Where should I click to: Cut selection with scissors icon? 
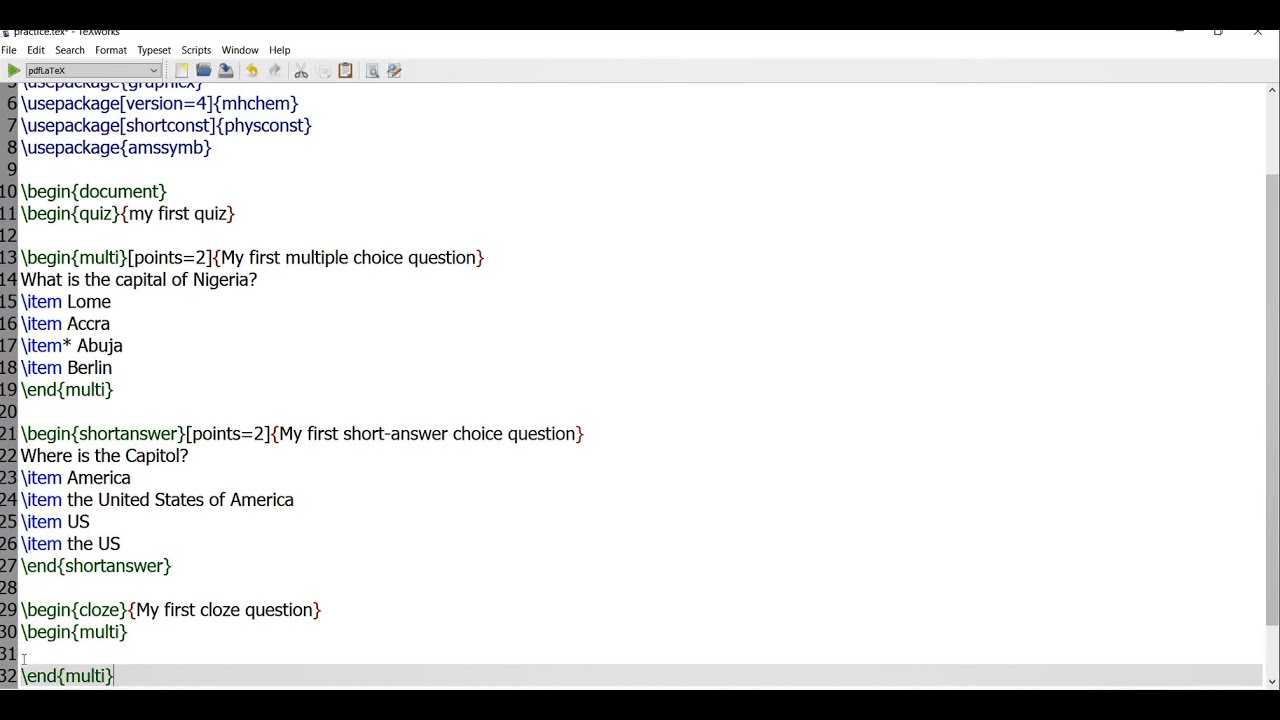click(301, 71)
